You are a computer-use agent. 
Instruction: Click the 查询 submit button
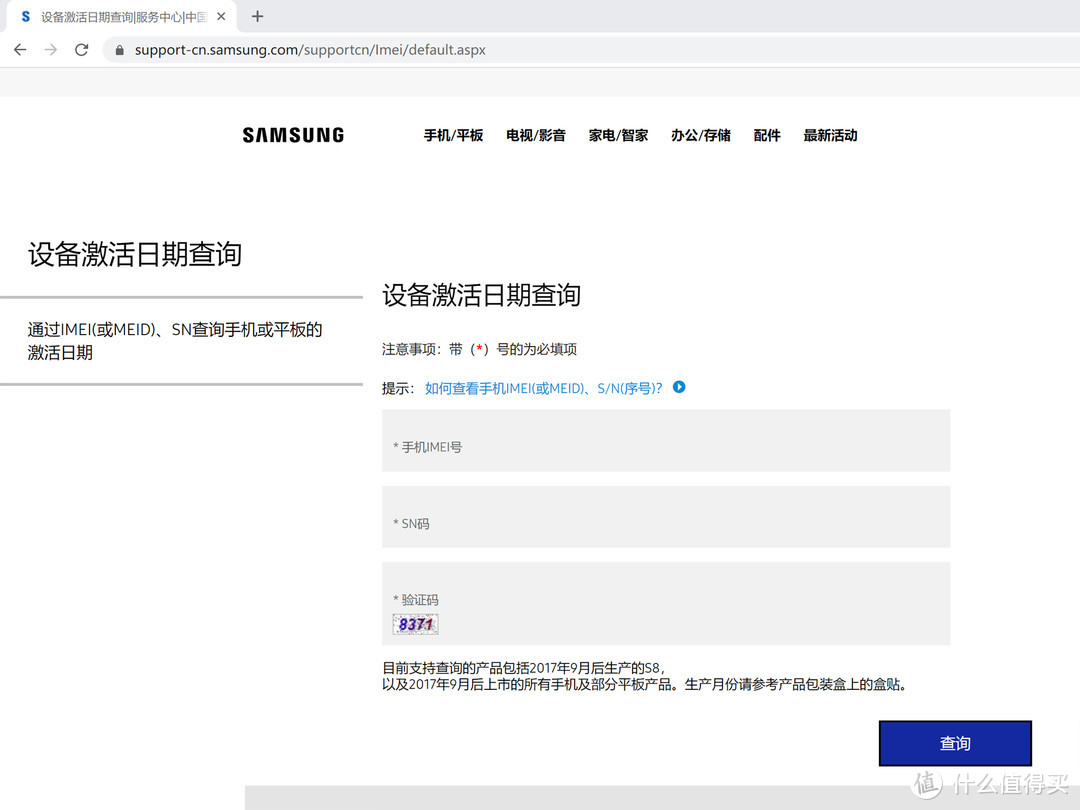(955, 743)
